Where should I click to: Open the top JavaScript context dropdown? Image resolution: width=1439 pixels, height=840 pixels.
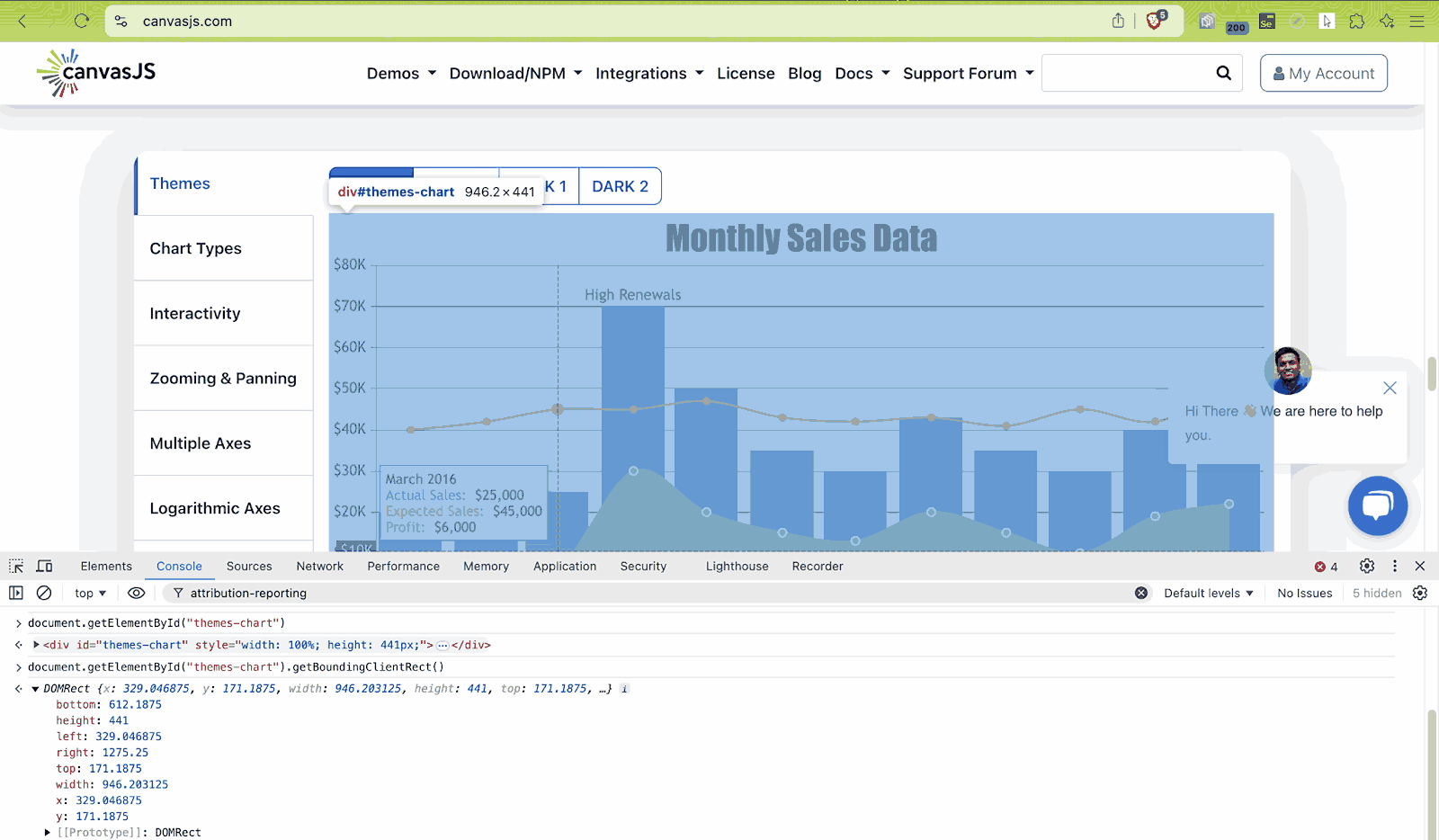[x=90, y=593]
